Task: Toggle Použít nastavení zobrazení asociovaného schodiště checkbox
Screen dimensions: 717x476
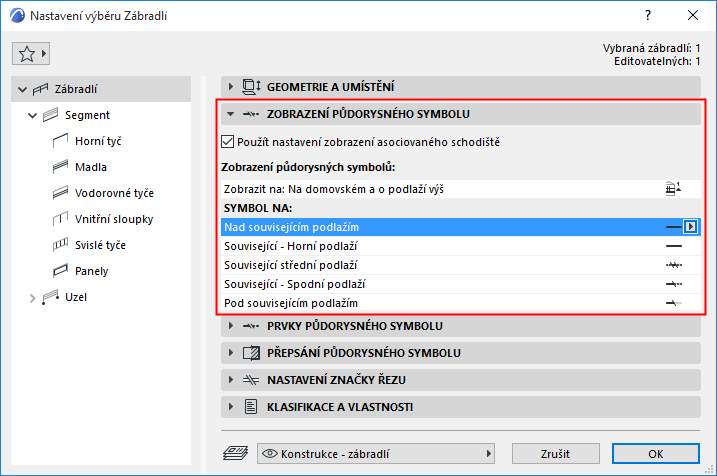Action: [227, 142]
